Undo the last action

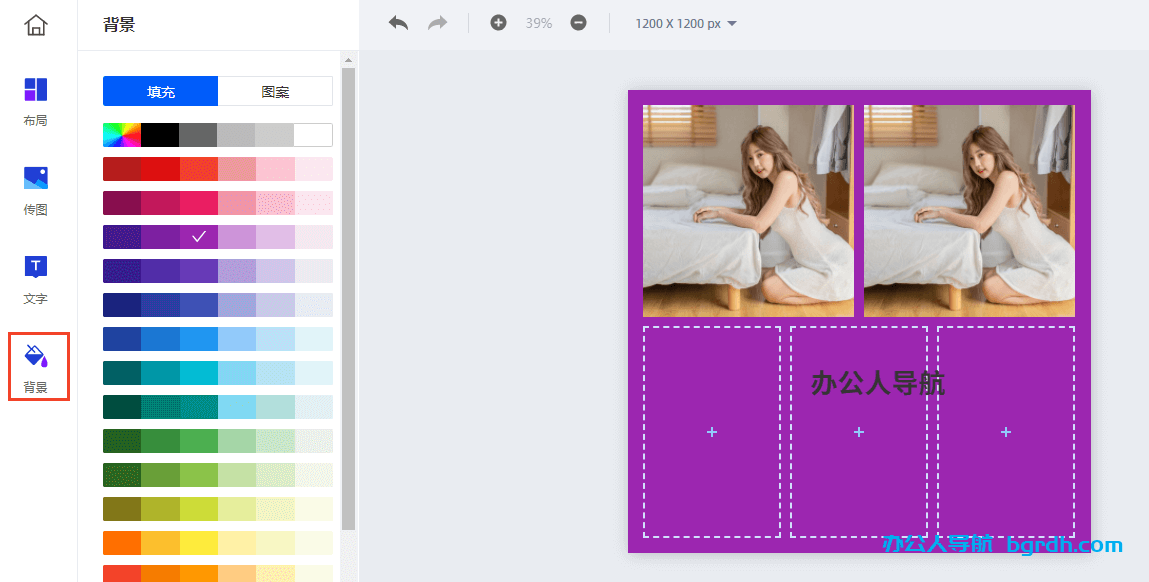pos(398,23)
